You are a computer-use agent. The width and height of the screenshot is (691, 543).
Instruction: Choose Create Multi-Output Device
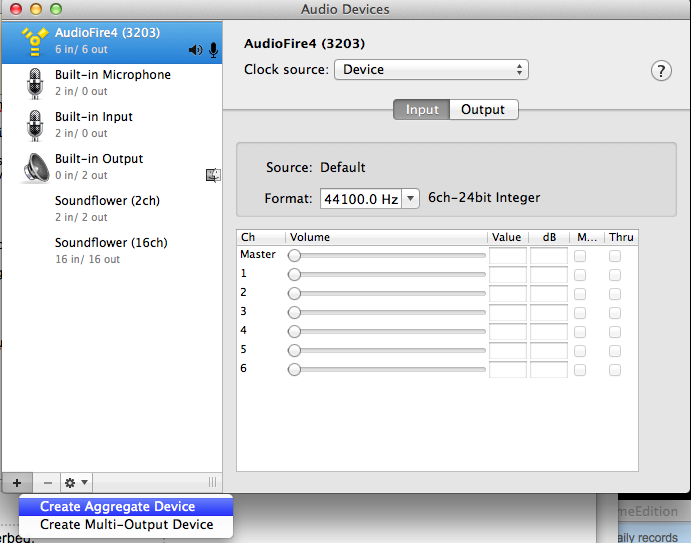[126, 524]
